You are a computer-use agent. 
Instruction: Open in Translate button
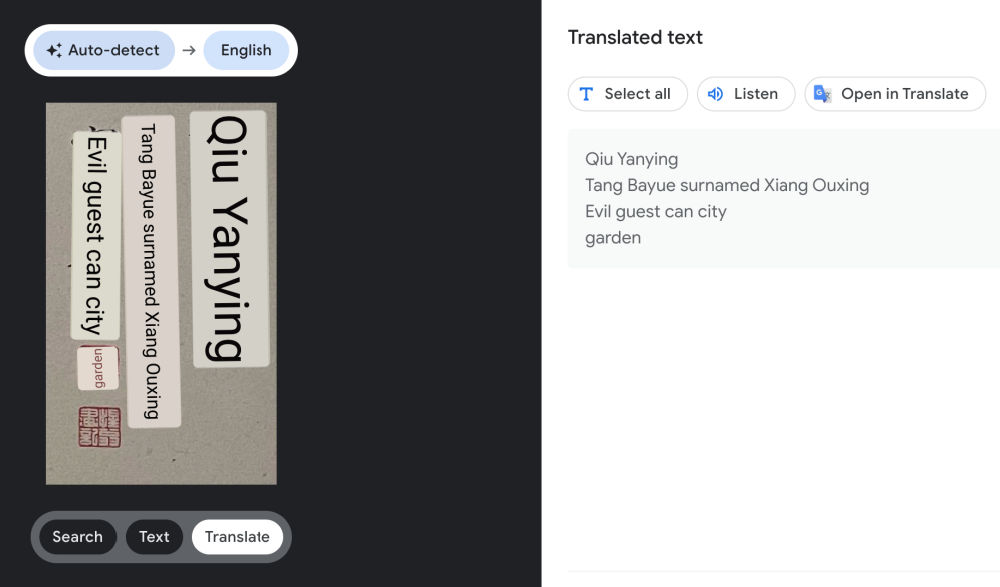[894, 94]
